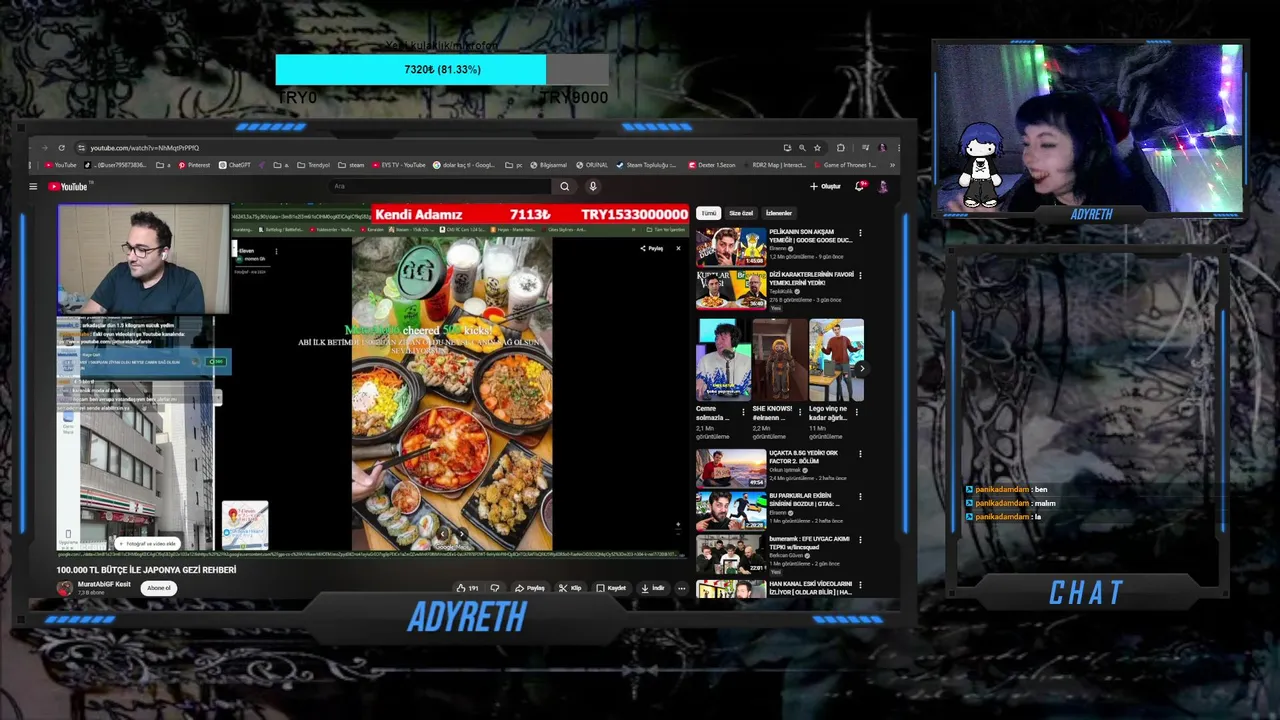Open the RDR2 Map bookmark

click(775, 165)
